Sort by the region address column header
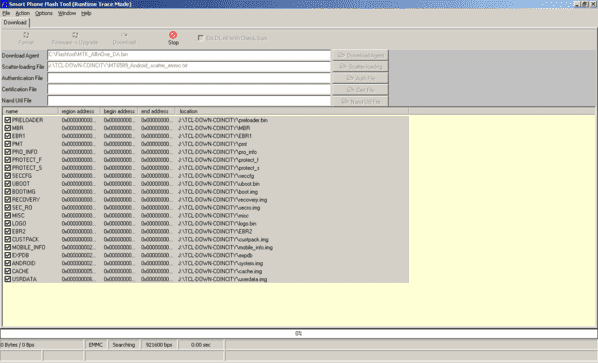This screenshot has width=598, height=363. (x=79, y=111)
